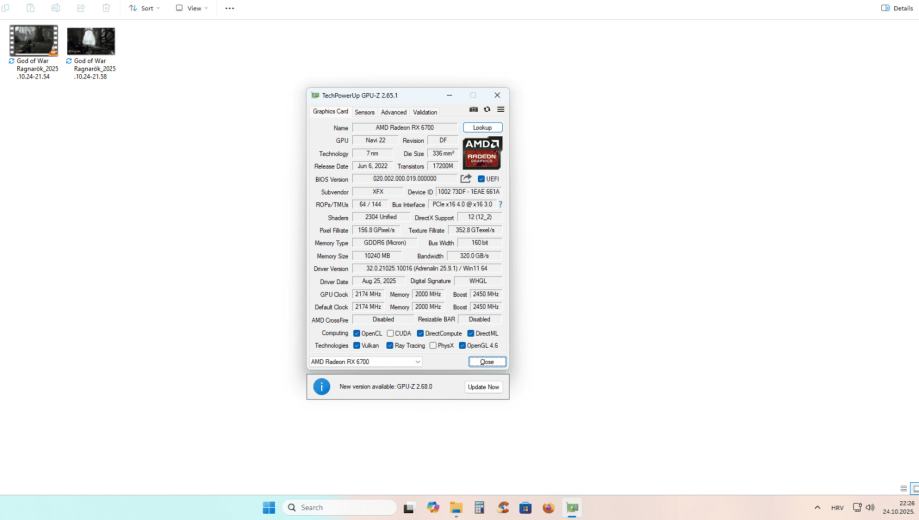
Task: Open the Windows Start menu
Action: (269, 508)
